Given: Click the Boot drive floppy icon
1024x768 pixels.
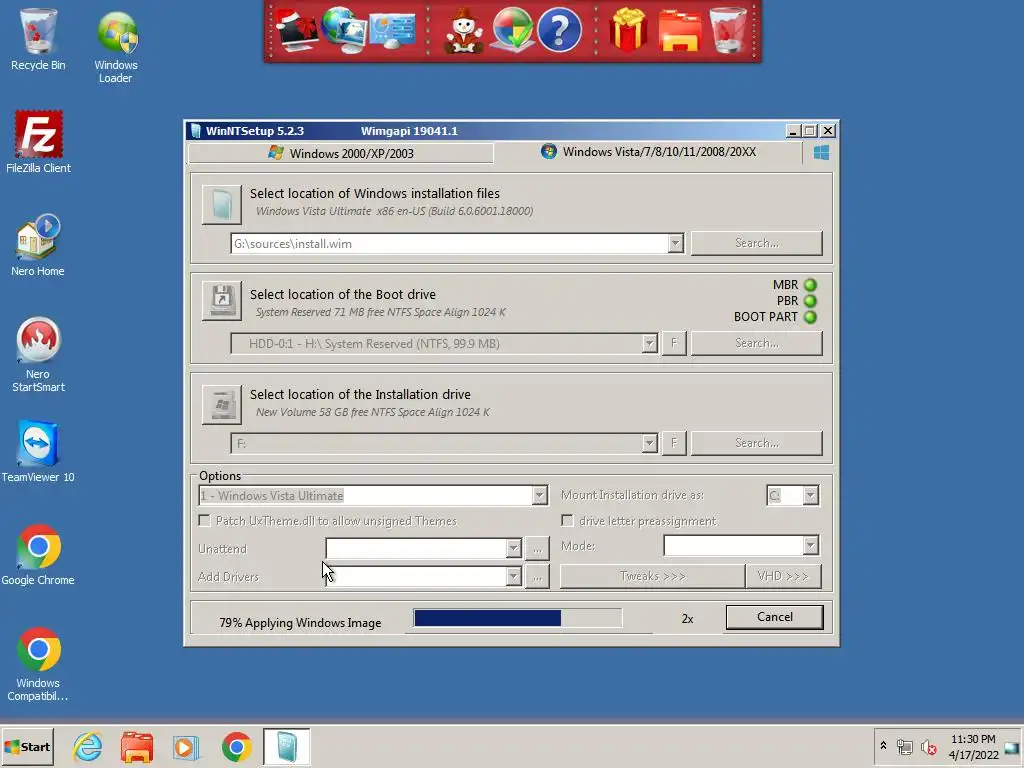Looking at the screenshot, I should (x=221, y=300).
